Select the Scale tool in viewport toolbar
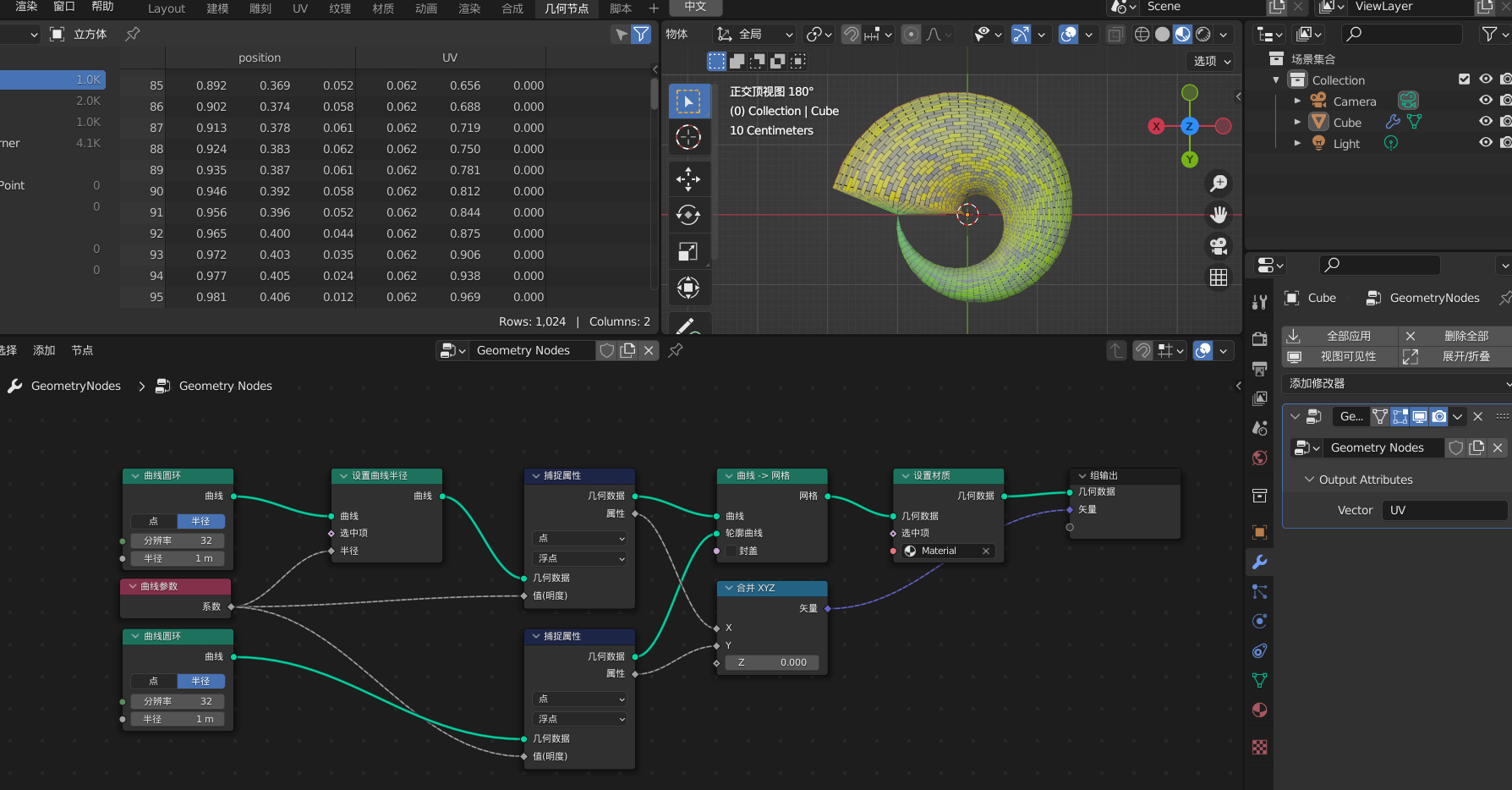This screenshot has width=1512, height=790. (688, 251)
